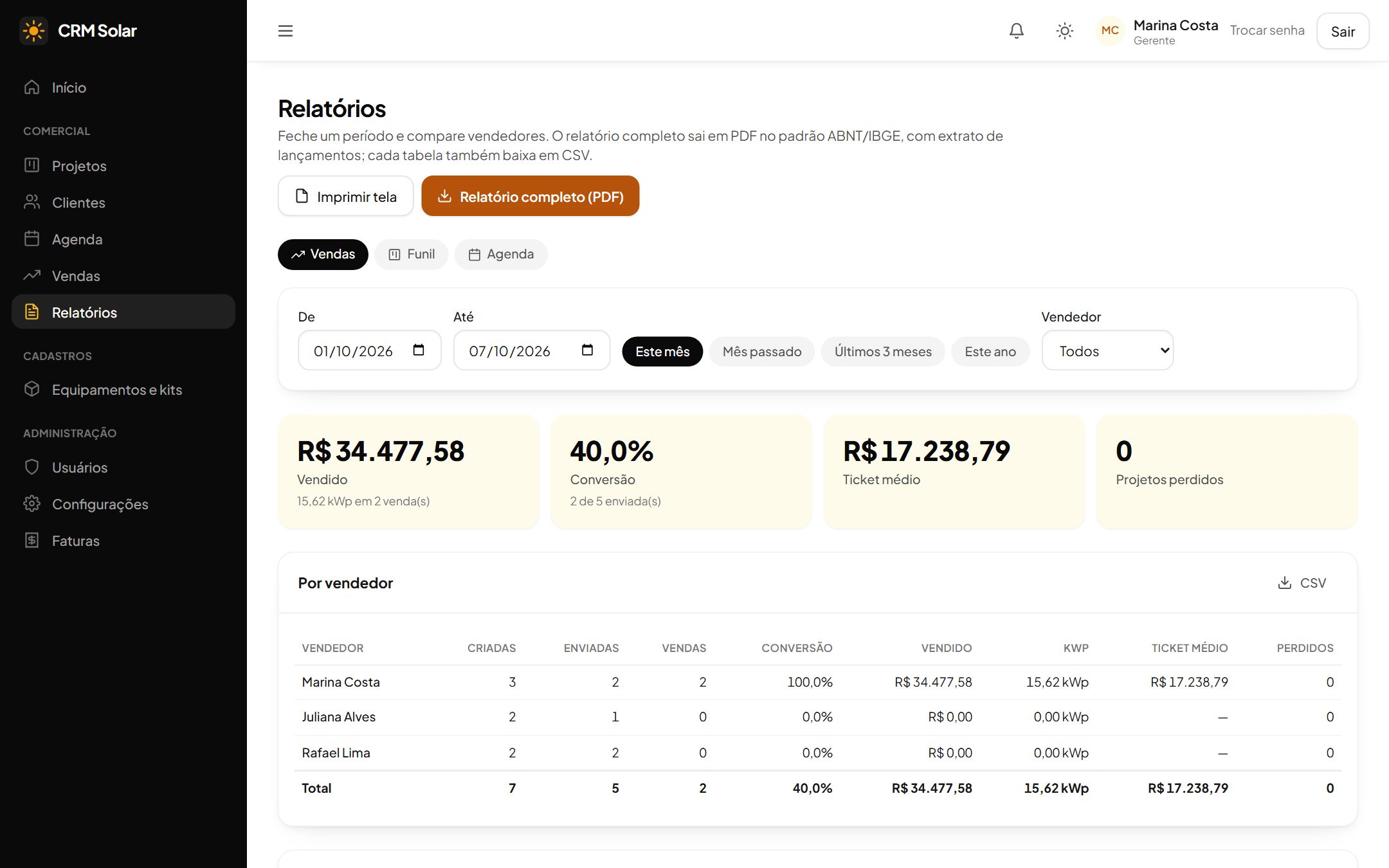Image resolution: width=1389 pixels, height=868 pixels.
Task: Click the 100,0% conversion cell for Marina Costa
Action: [x=810, y=682]
